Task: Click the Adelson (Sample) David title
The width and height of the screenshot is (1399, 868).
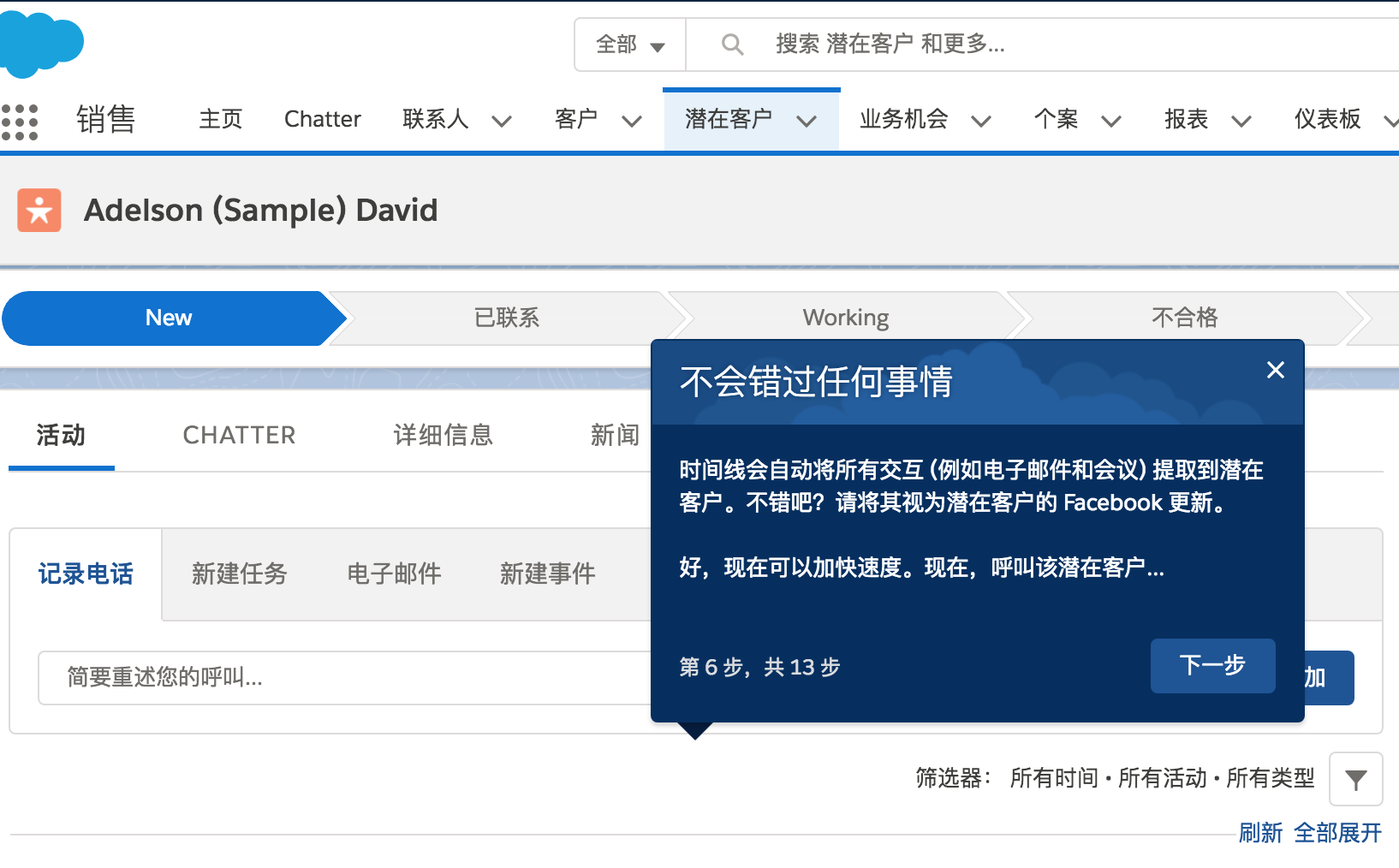Action: pyautogui.click(x=261, y=211)
